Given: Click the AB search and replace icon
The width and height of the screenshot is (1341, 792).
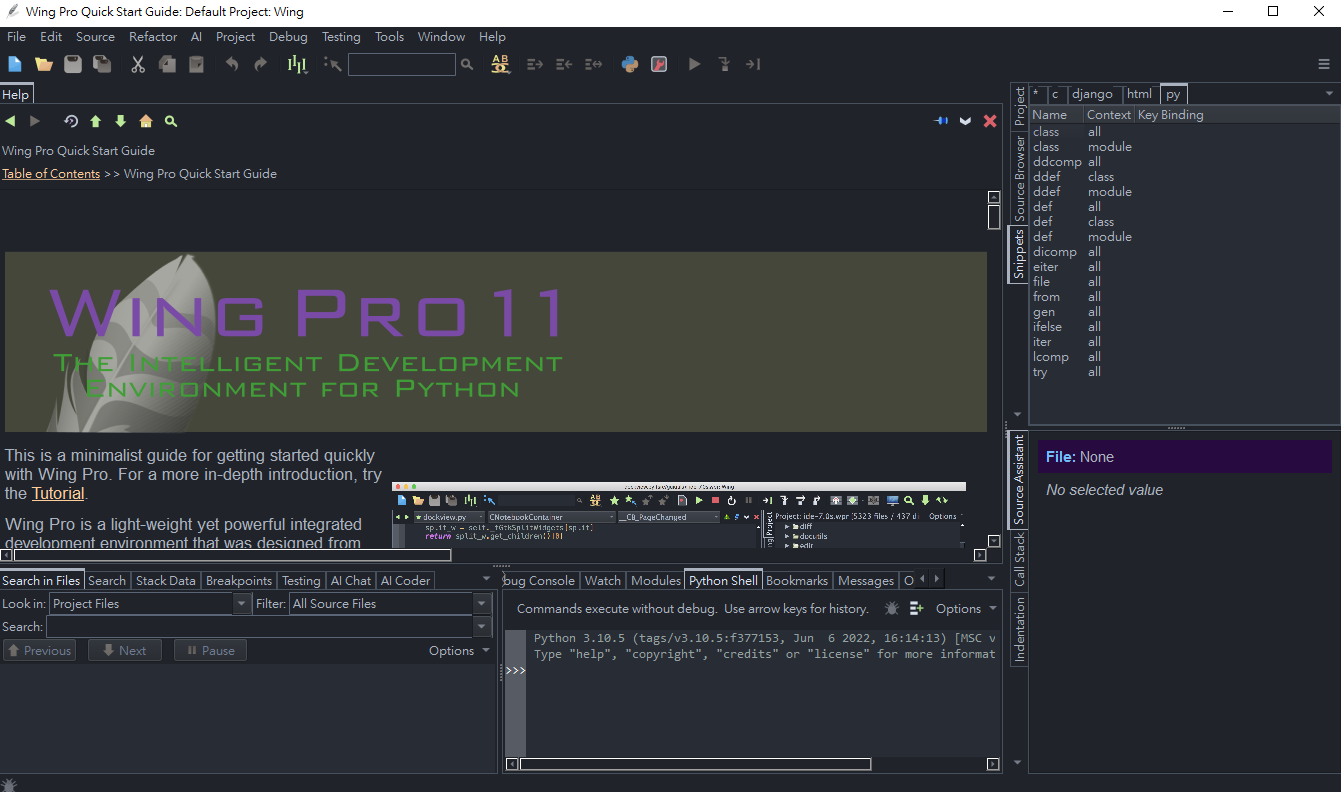Looking at the screenshot, I should 501,64.
